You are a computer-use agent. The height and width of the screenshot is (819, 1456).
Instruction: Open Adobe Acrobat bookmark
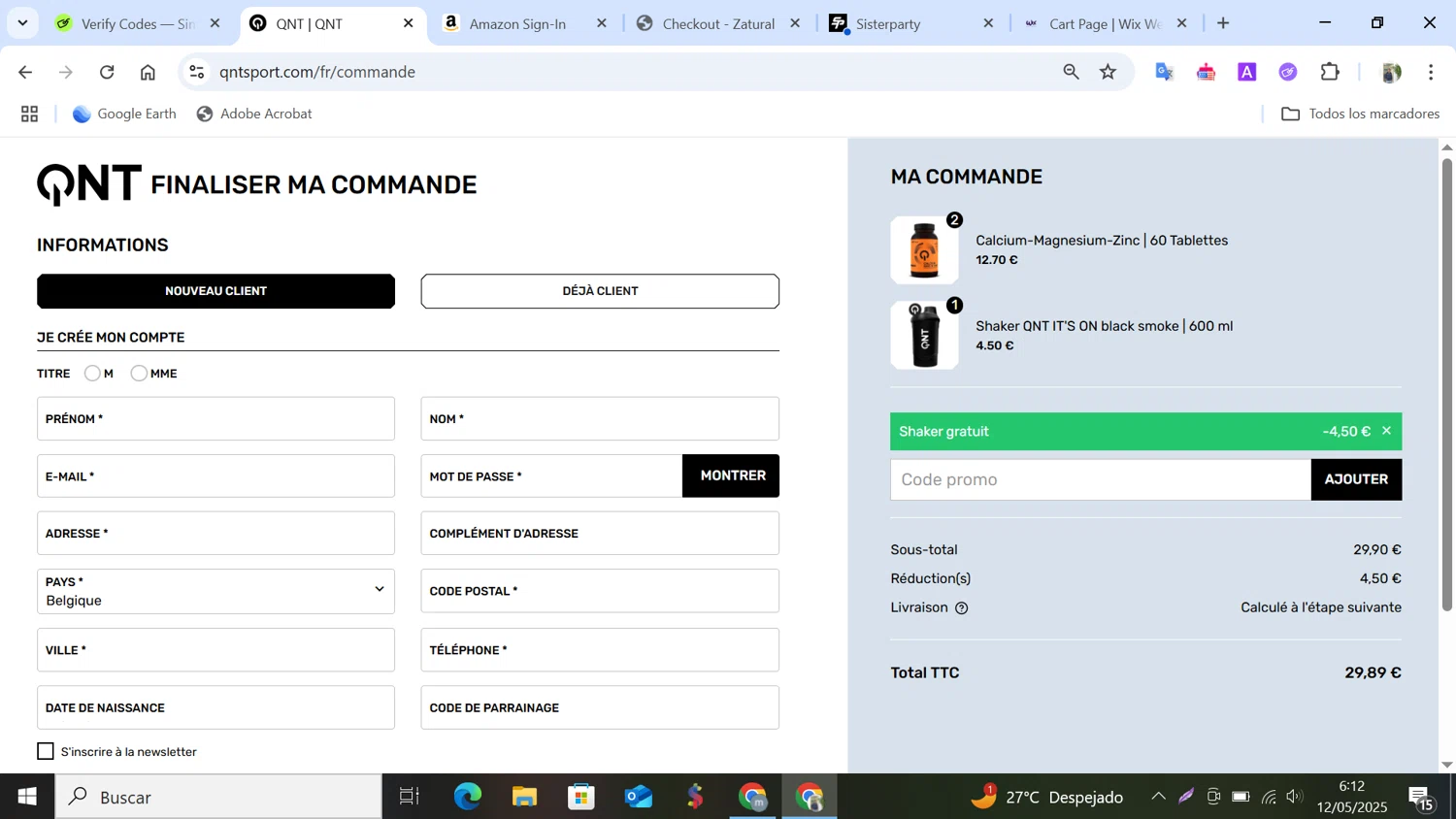click(x=254, y=114)
